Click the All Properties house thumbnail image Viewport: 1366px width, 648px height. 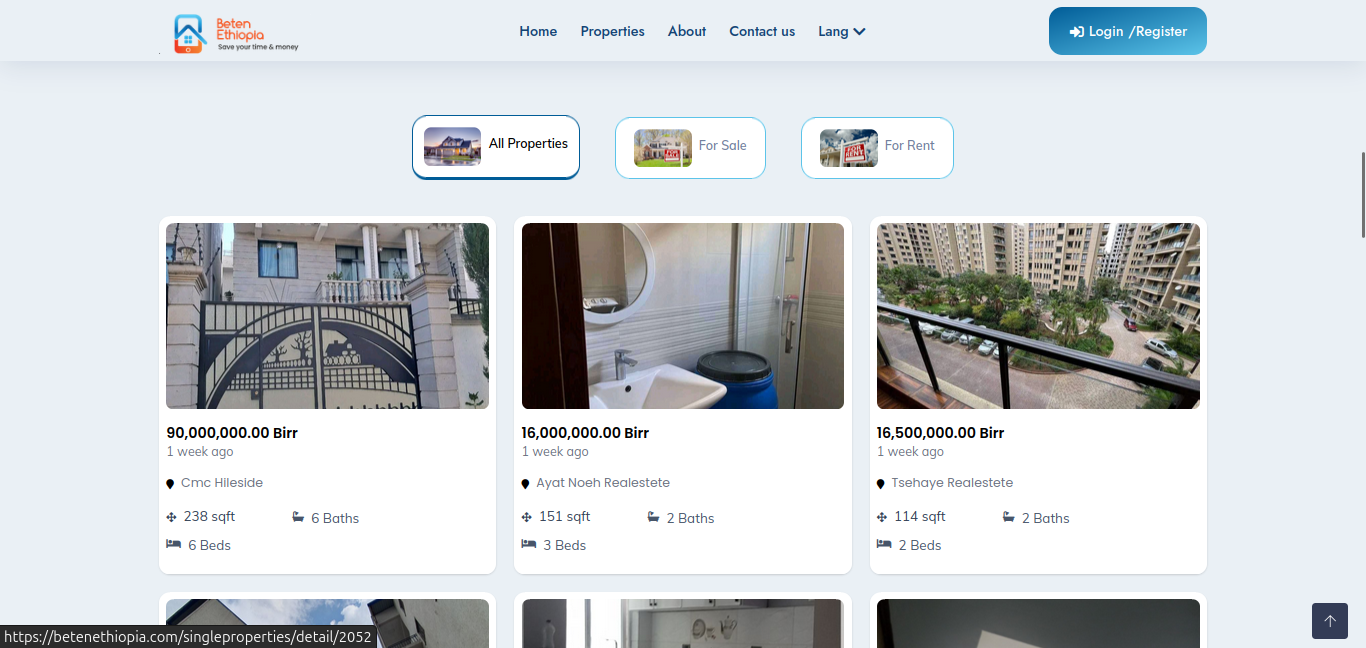pos(452,146)
